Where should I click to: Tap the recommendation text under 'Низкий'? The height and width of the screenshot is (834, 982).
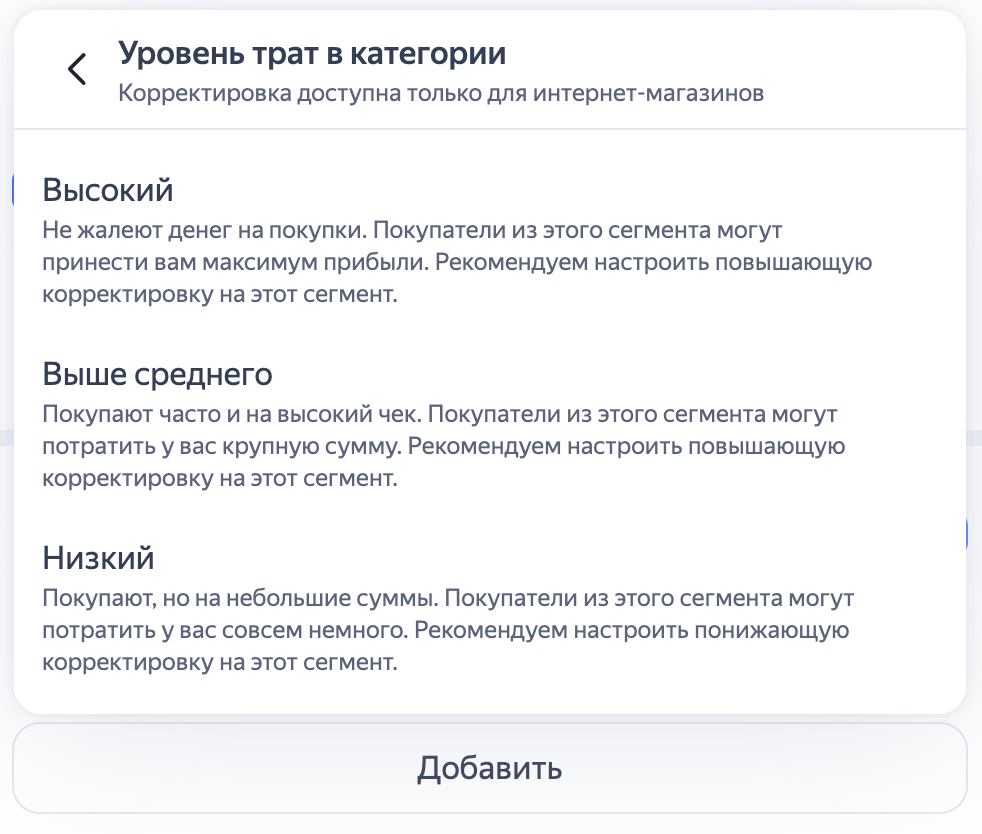point(445,630)
